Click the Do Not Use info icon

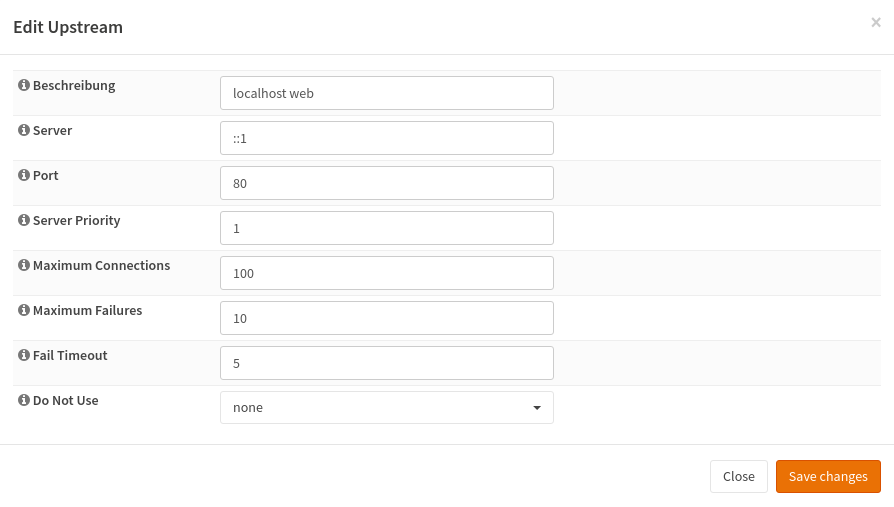[24, 401]
